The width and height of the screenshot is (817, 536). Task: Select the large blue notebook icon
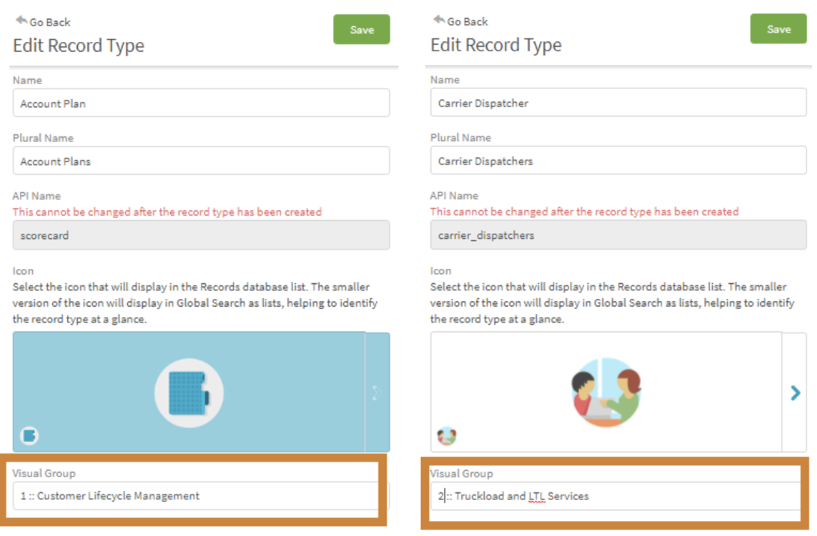tap(189, 393)
